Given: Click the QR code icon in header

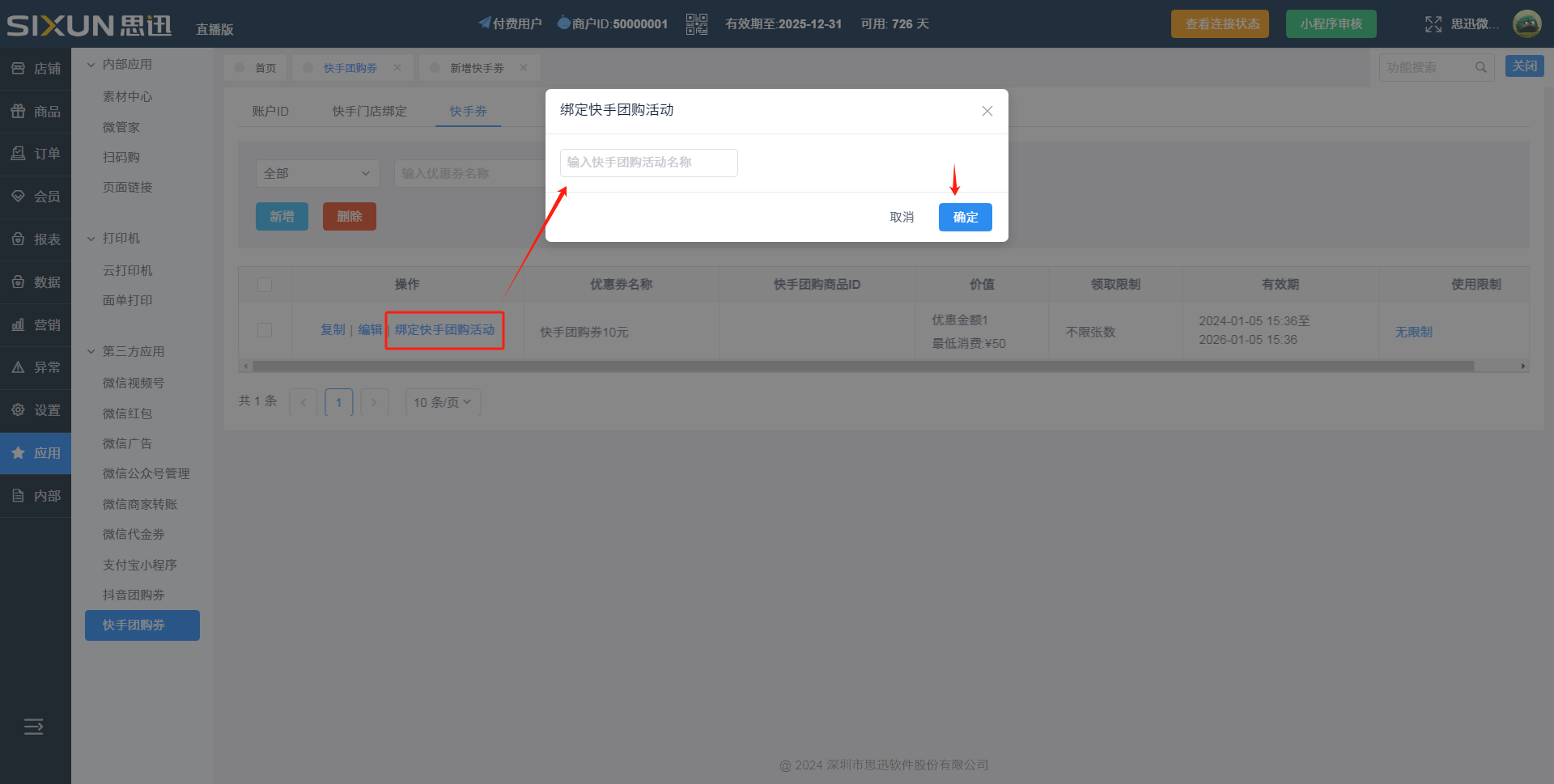Looking at the screenshot, I should point(697,24).
